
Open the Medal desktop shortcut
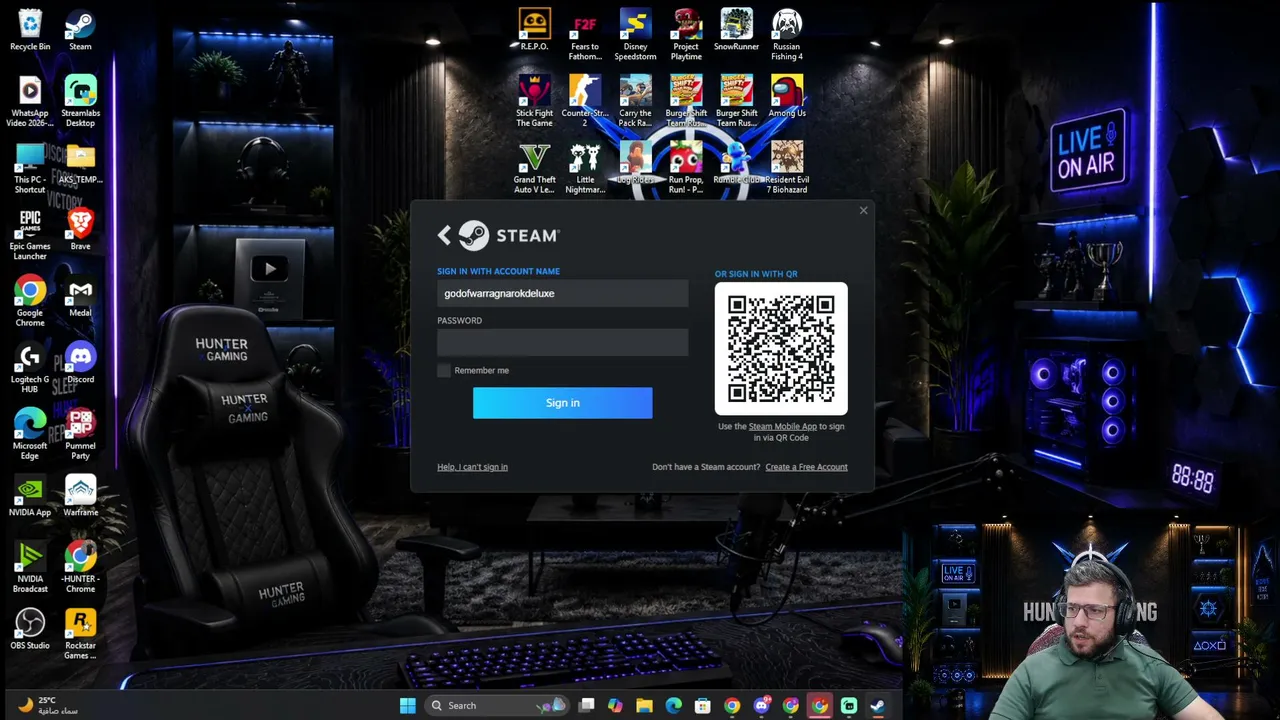point(80,296)
